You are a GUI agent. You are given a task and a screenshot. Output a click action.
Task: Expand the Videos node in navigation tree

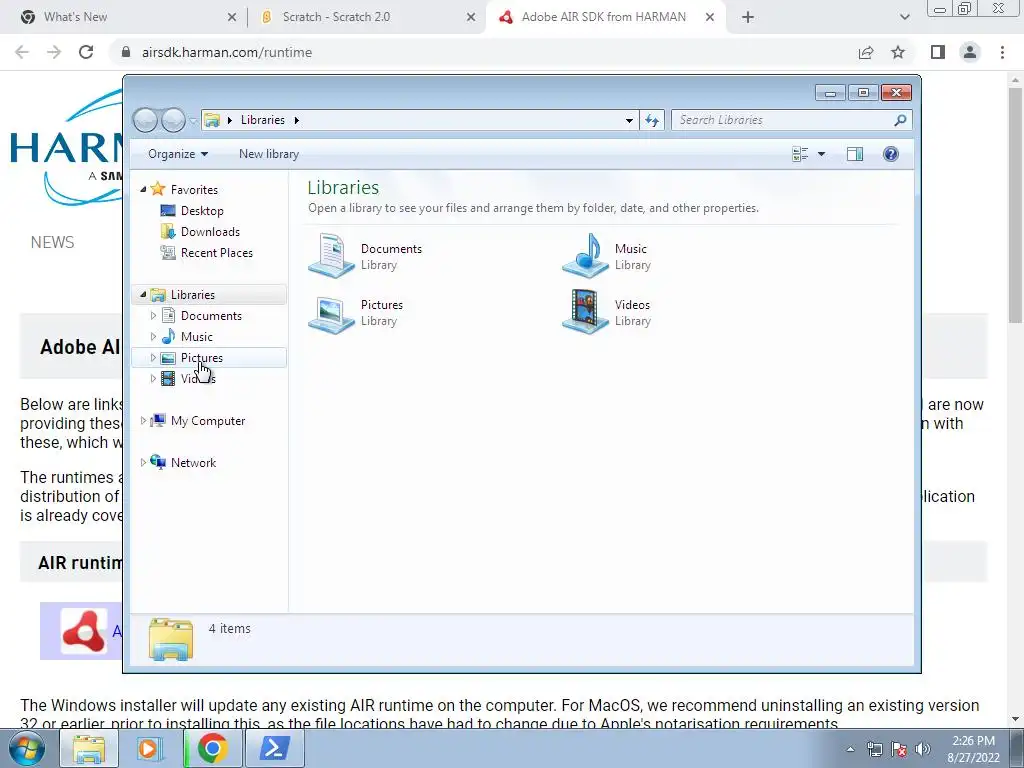pos(153,379)
